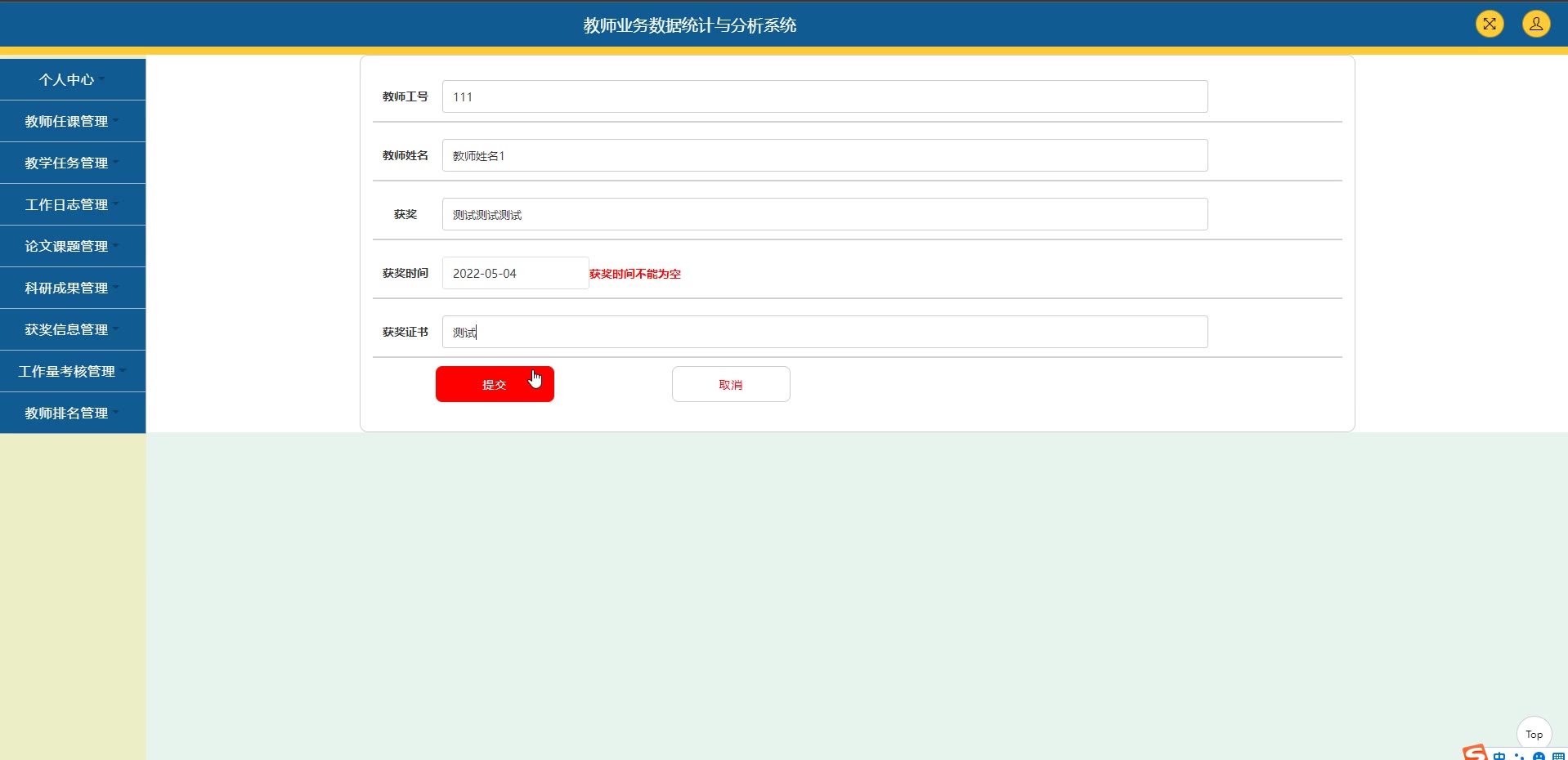This screenshot has height=760, width=1568.
Task: Expand 教学任务管理 sidebar menu
Action: click(73, 163)
